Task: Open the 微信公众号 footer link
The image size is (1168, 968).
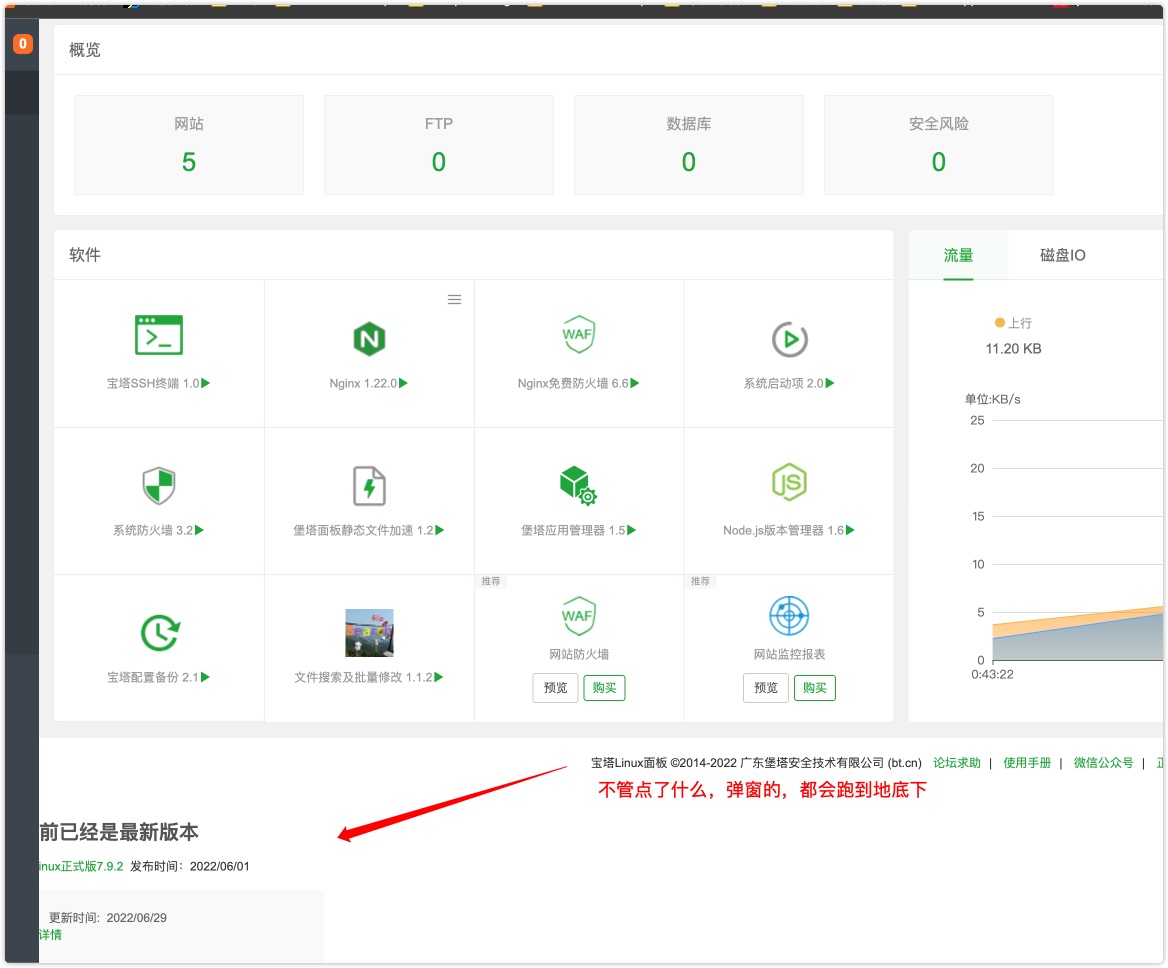Action: (x=1102, y=762)
